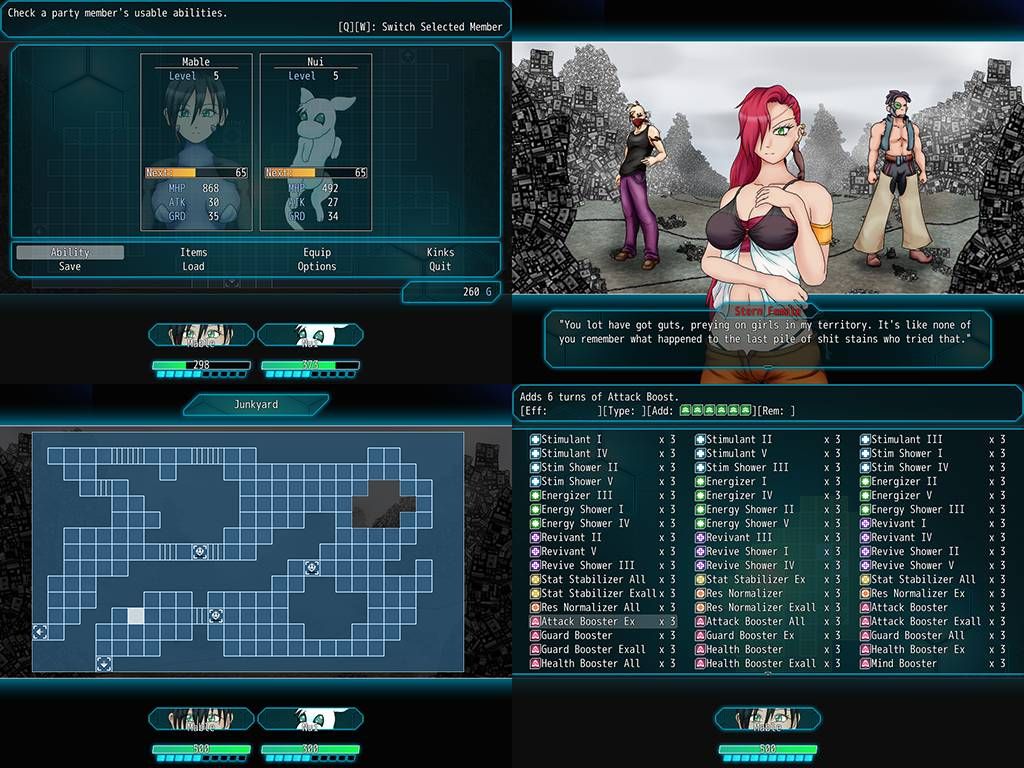Select Health Booster Exall in the item list
Screen dimensions: 1024x768
pyautogui.click(x=756, y=664)
